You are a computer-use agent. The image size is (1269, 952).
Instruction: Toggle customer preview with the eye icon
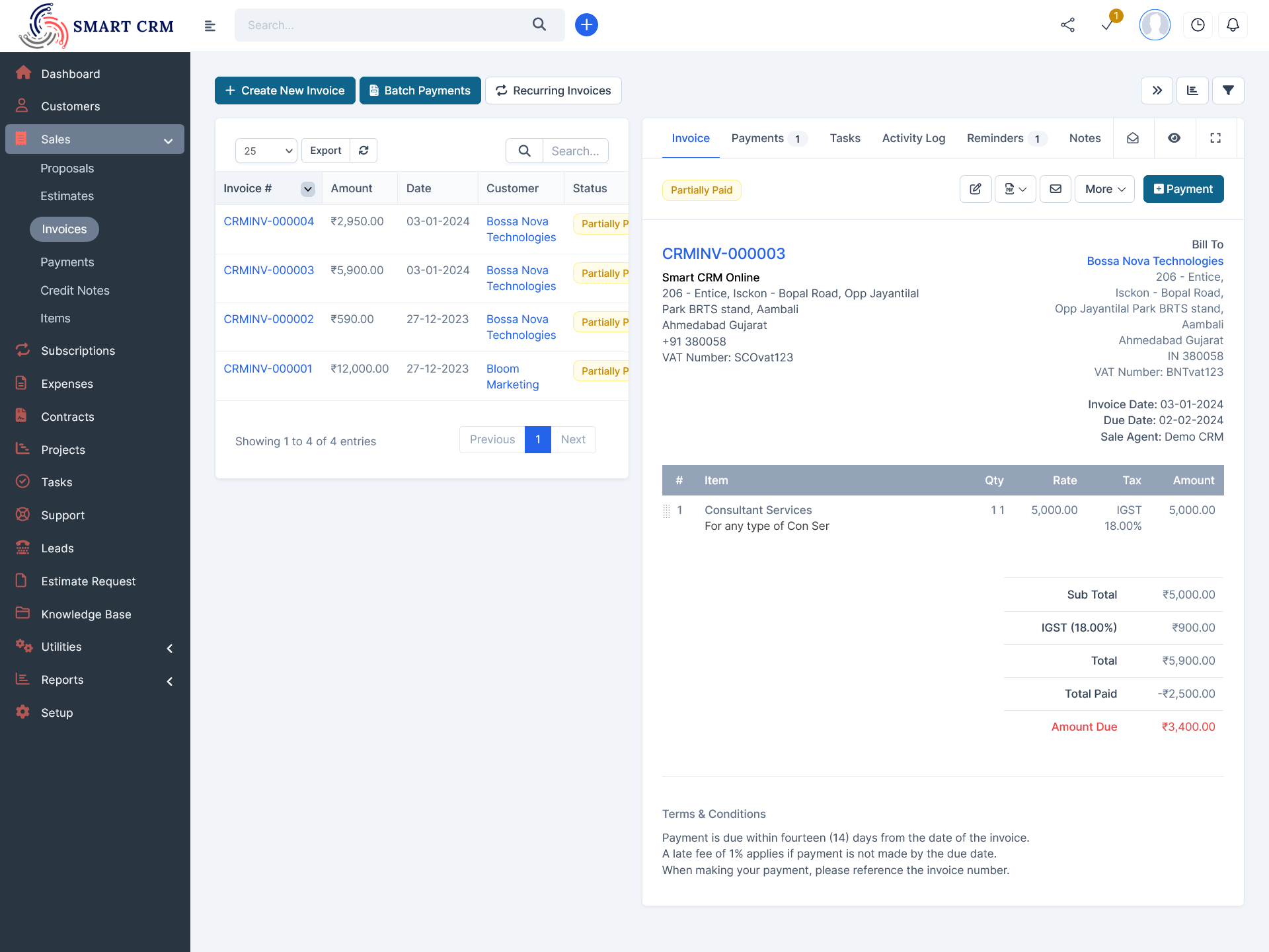1174,138
